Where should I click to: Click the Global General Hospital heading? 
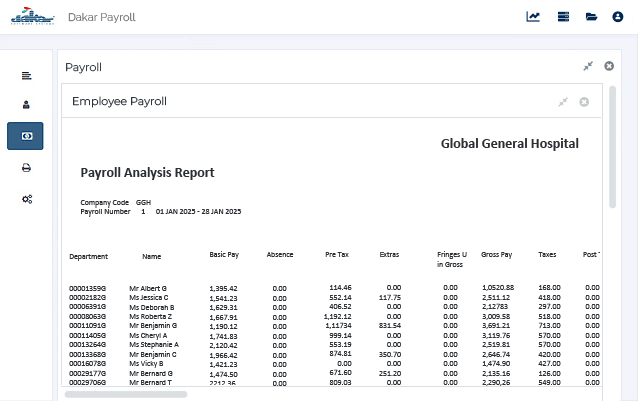pos(509,144)
